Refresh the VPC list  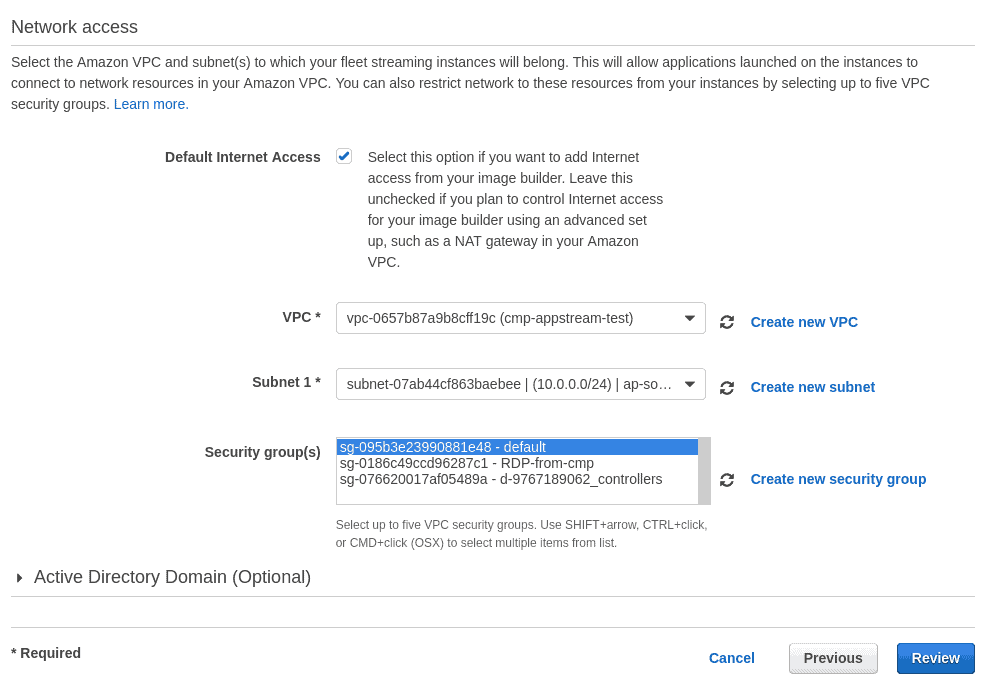[727, 322]
